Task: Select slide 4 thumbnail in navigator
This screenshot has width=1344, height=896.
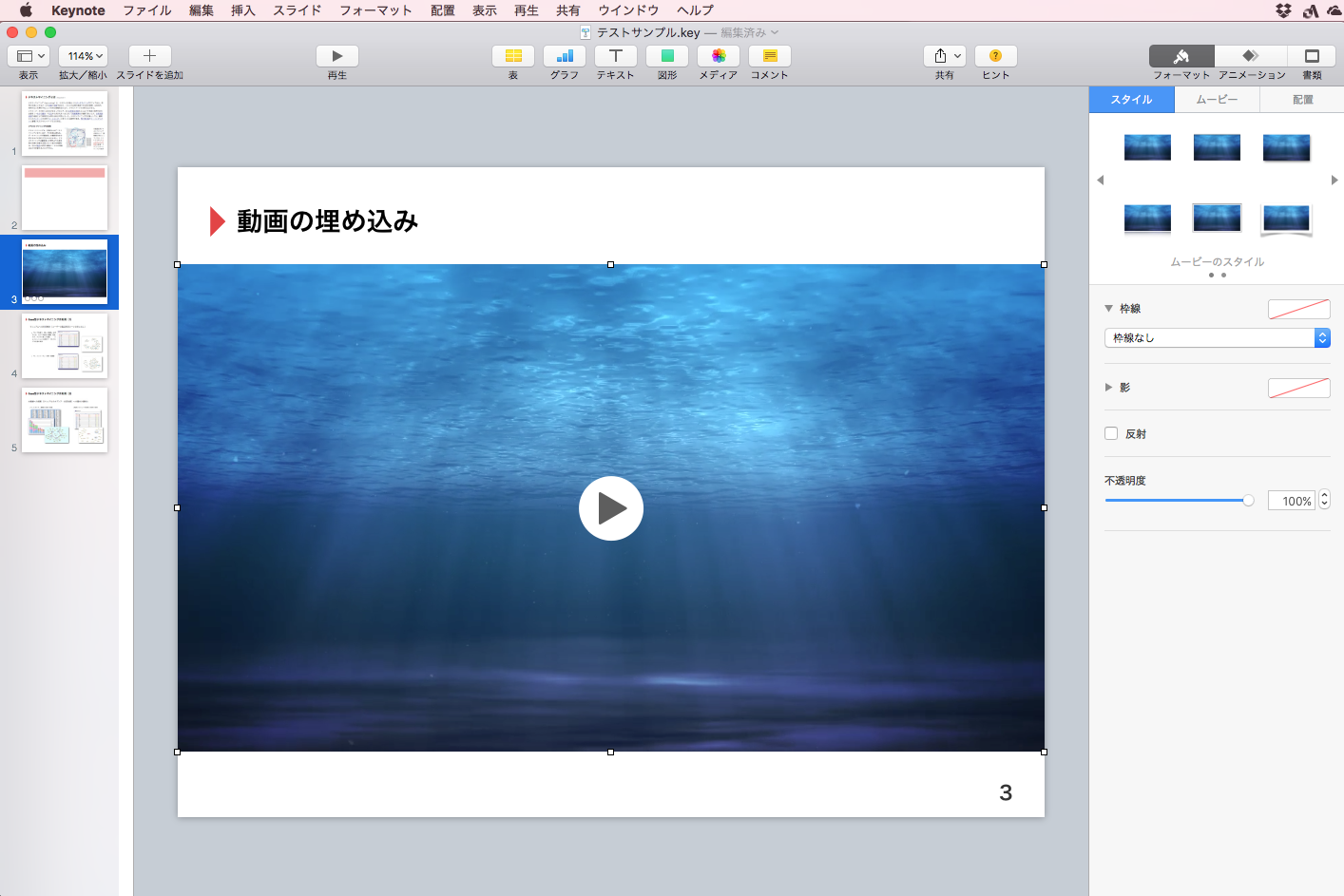Action: click(65, 346)
